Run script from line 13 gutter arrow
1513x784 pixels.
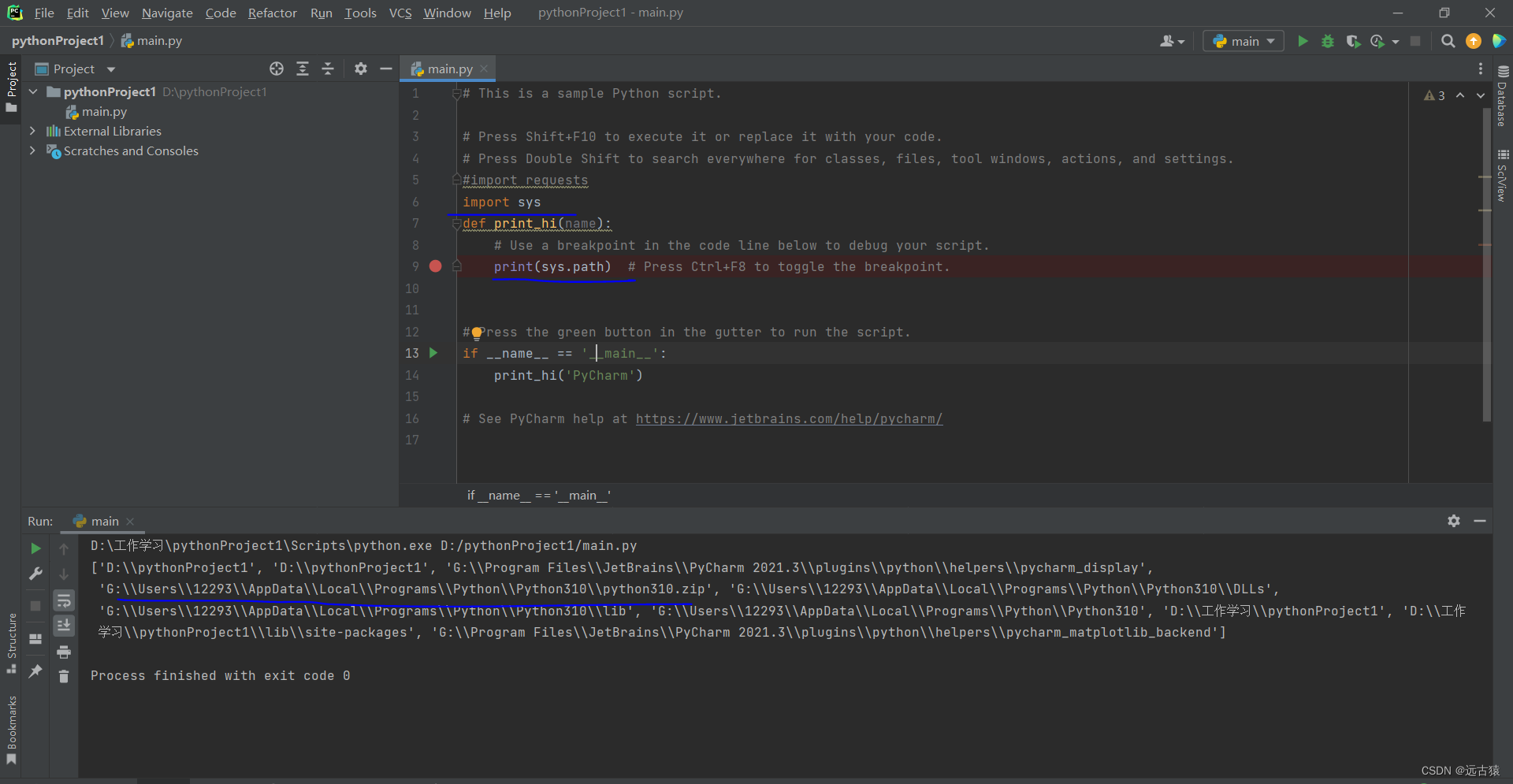(x=434, y=353)
